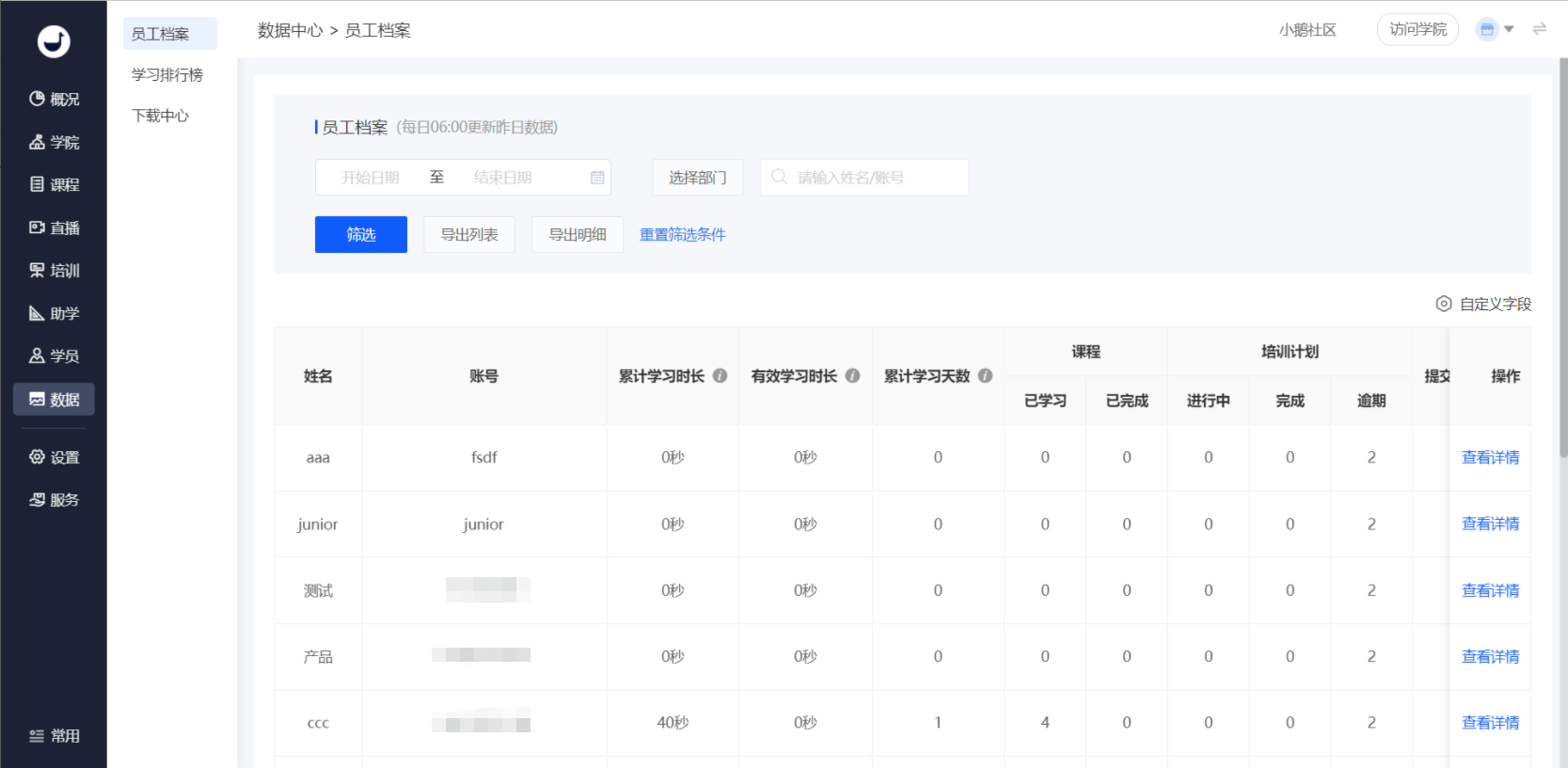
Task: Open the 助学 section
Action: pos(54,313)
